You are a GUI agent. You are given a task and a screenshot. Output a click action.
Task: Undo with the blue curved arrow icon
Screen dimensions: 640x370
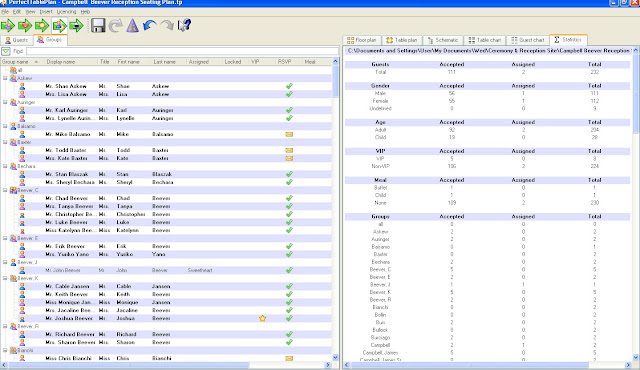pos(150,25)
